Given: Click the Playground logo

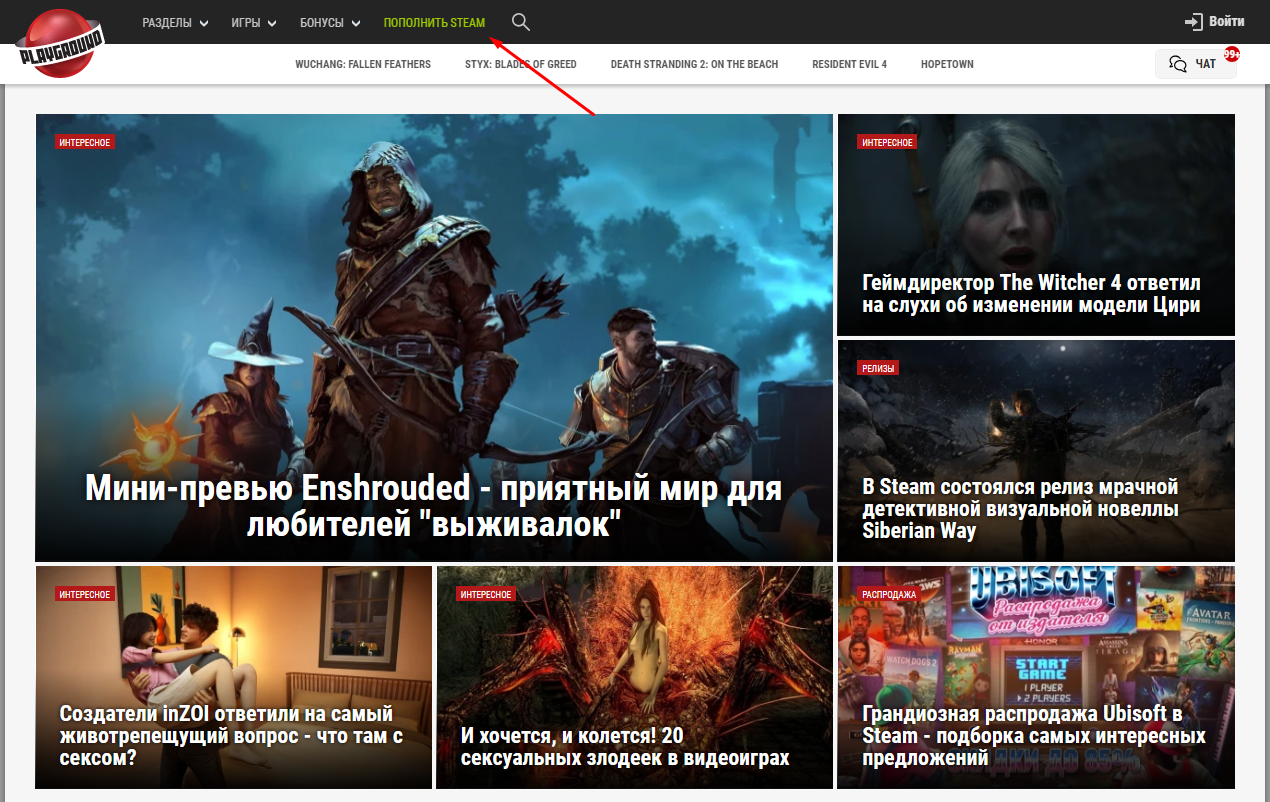Looking at the screenshot, I should click(x=61, y=42).
